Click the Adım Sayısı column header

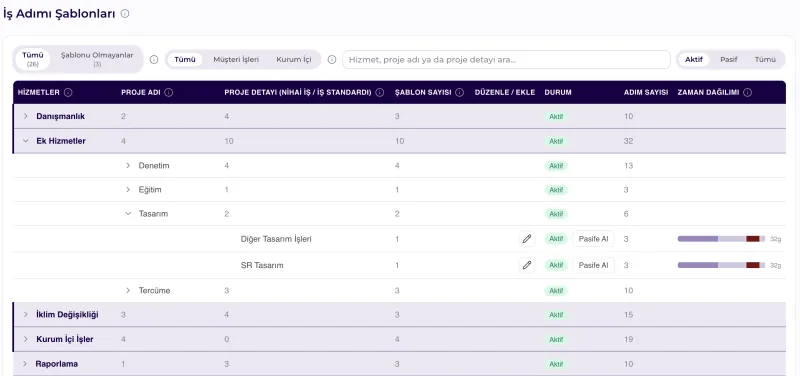[x=646, y=92]
